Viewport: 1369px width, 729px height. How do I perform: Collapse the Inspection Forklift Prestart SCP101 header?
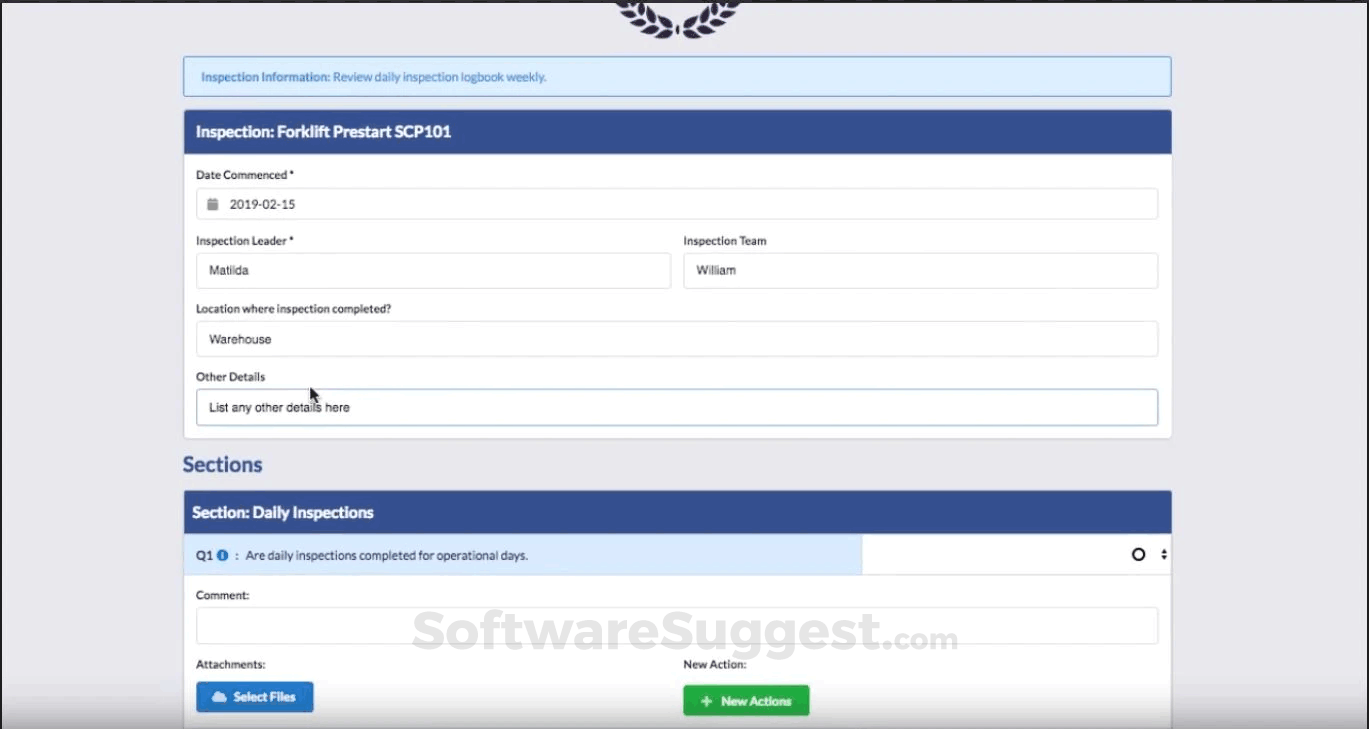(x=676, y=131)
